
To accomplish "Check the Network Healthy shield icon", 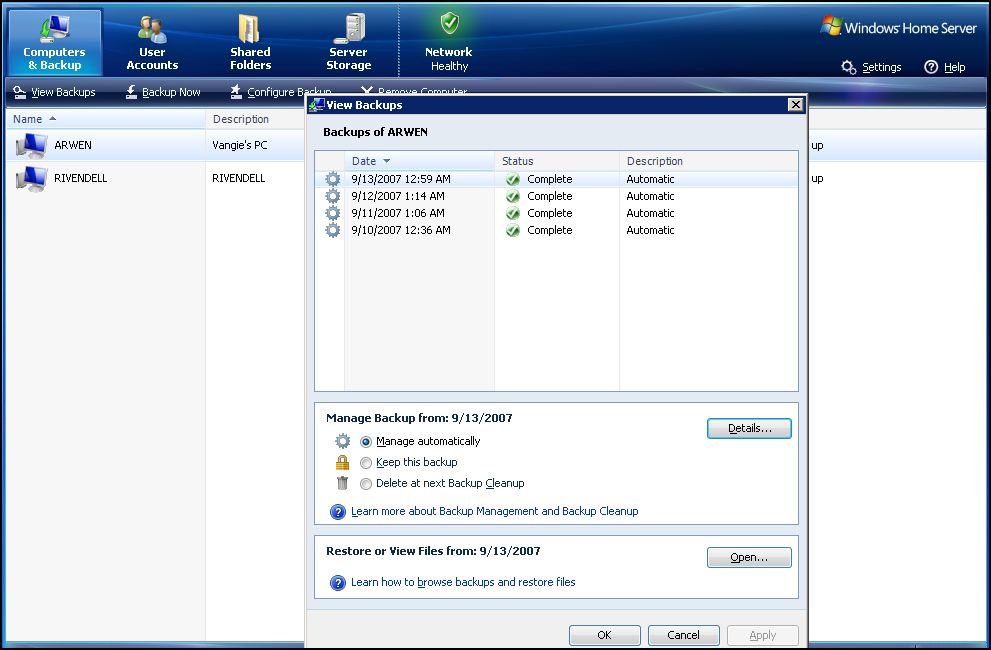I will coord(449,24).
